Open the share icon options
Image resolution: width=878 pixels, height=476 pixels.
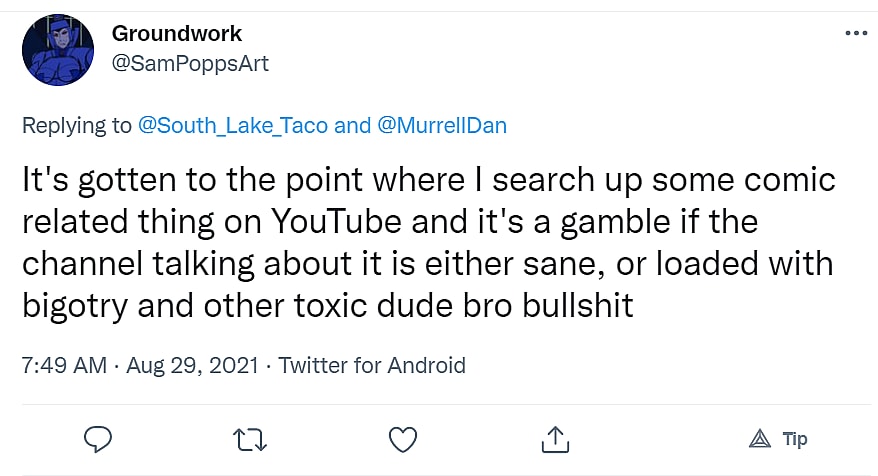click(x=556, y=440)
